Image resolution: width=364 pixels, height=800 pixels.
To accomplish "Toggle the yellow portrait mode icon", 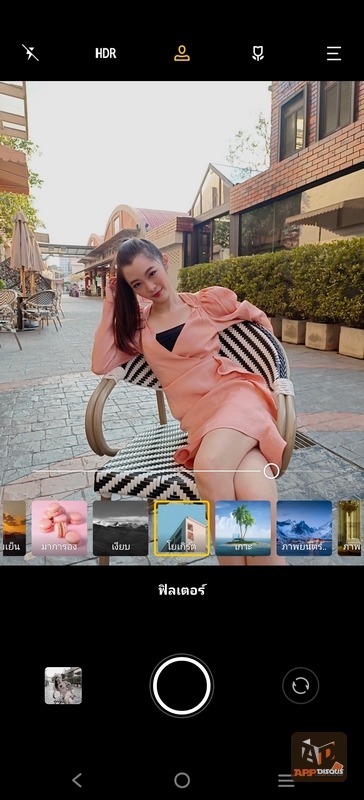I will (x=182, y=53).
